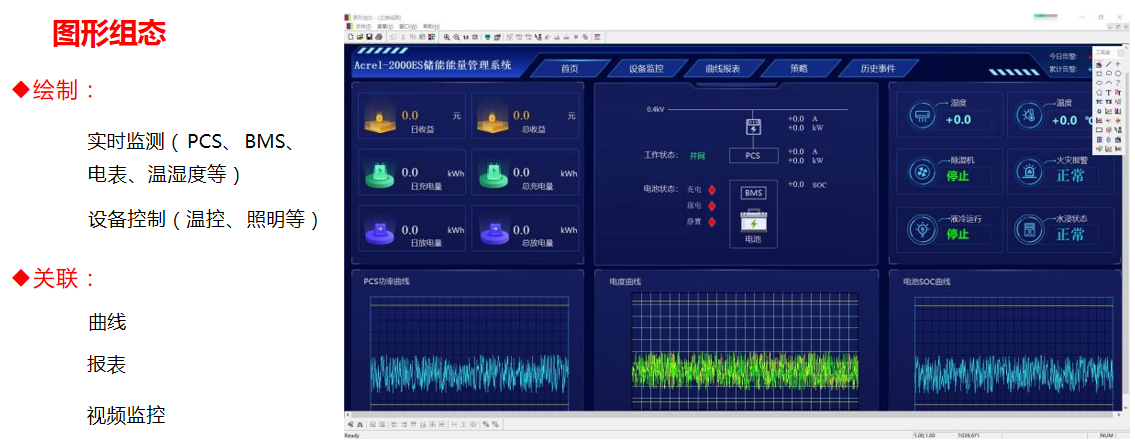Switch to the 策略 tab
This screenshot has width=1135, height=441.
coord(798,69)
